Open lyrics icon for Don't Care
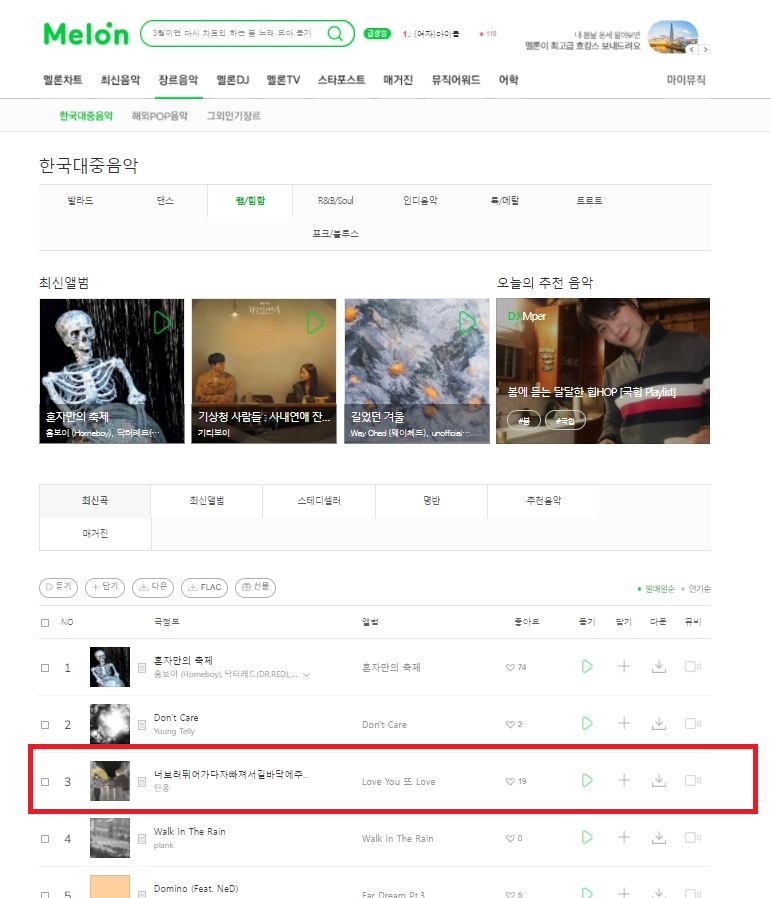This screenshot has width=771, height=898. tap(142, 725)
